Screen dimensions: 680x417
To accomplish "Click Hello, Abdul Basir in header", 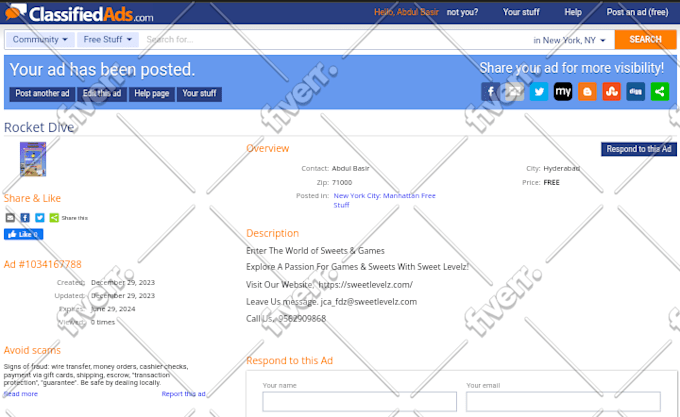I will 406,12.
